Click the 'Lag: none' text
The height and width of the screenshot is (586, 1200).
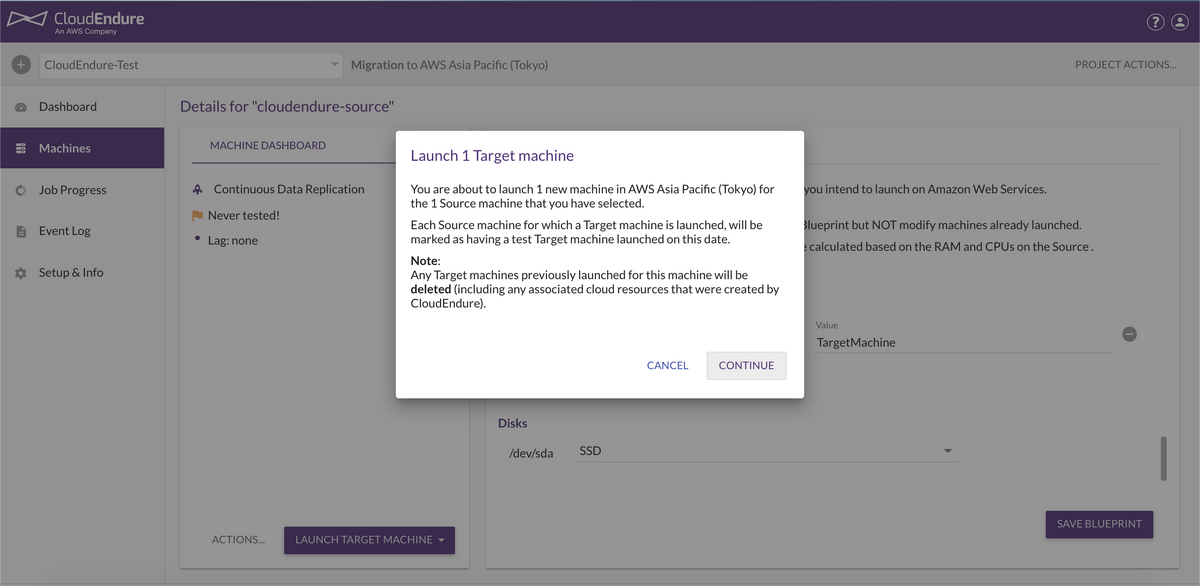tap(233, 240)
